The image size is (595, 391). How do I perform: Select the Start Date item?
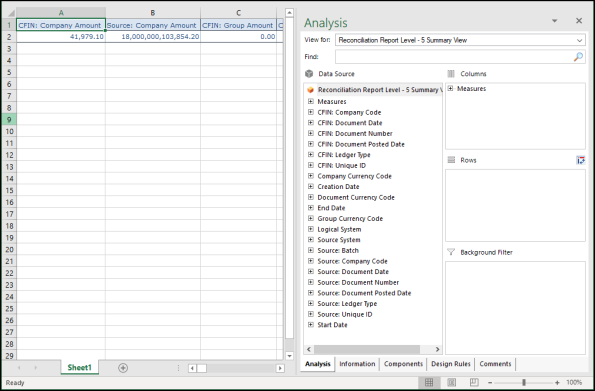click(x=332, y=325)
